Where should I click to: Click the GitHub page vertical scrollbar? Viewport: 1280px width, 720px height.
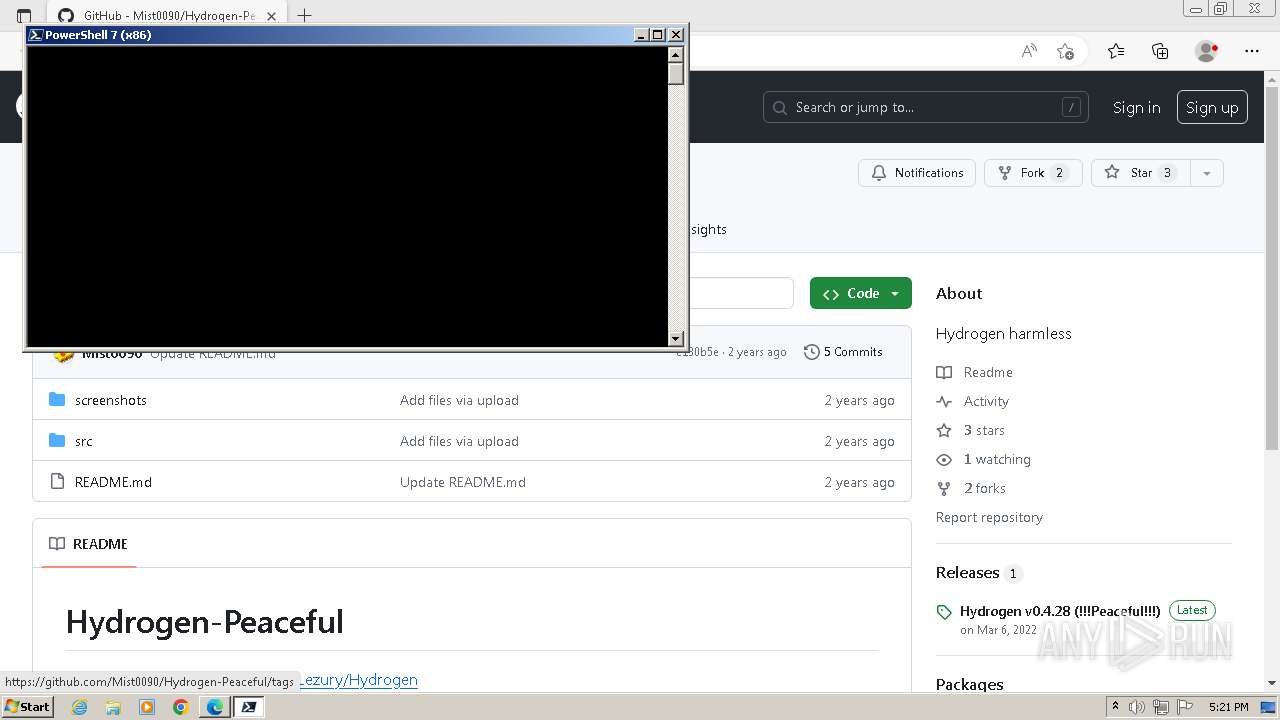[1272, 270]
